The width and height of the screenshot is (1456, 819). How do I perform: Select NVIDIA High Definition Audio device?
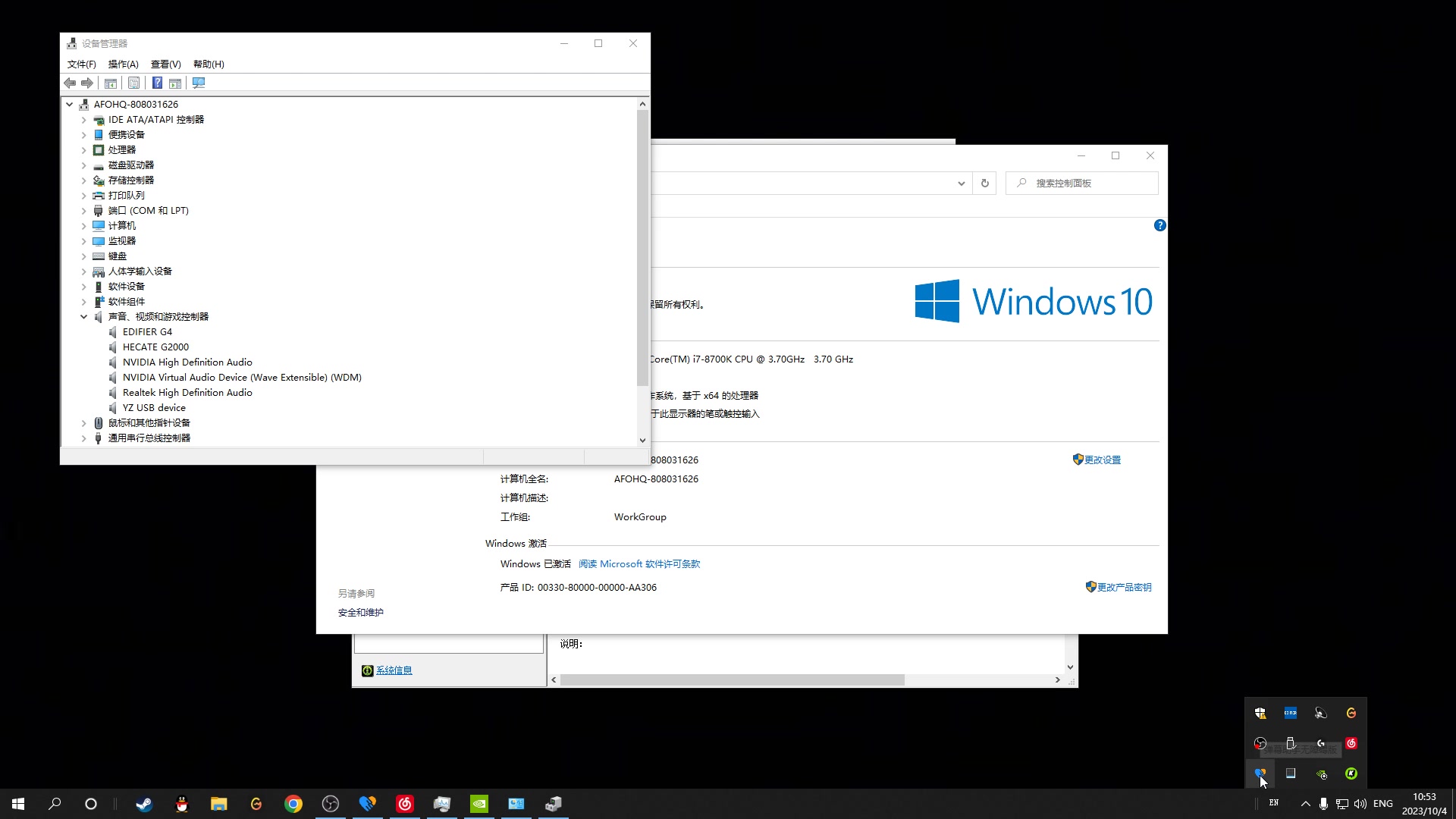click(187, 362)
